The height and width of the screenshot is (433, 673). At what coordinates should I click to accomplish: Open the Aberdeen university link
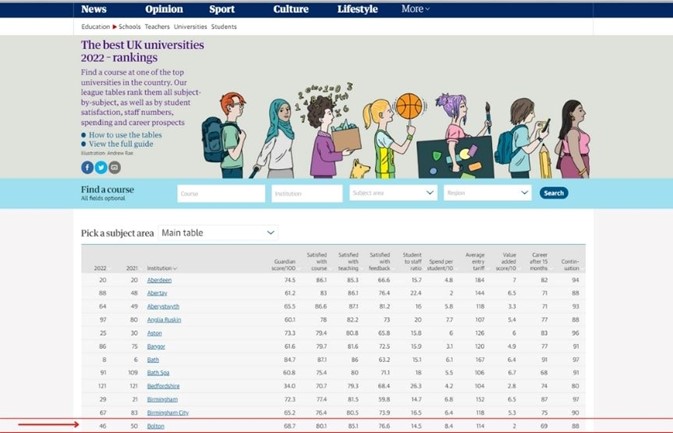[159, 280]
